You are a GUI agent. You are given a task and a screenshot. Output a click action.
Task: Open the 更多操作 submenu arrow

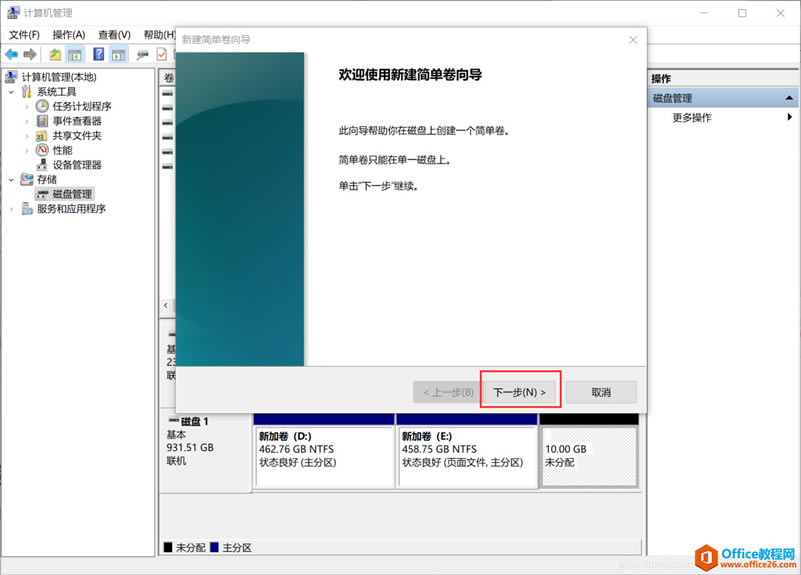790,117
